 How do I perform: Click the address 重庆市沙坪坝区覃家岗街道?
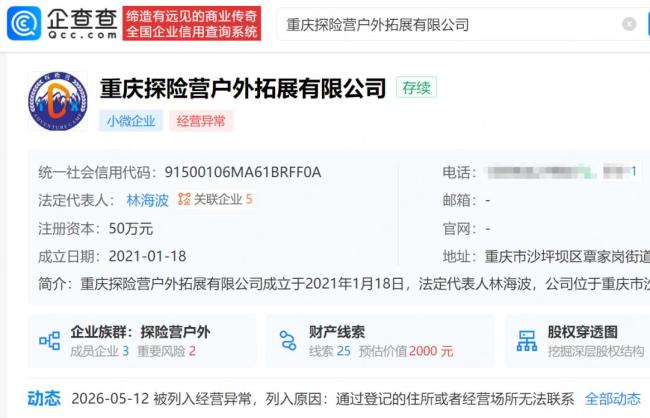(x=567, y=257)
